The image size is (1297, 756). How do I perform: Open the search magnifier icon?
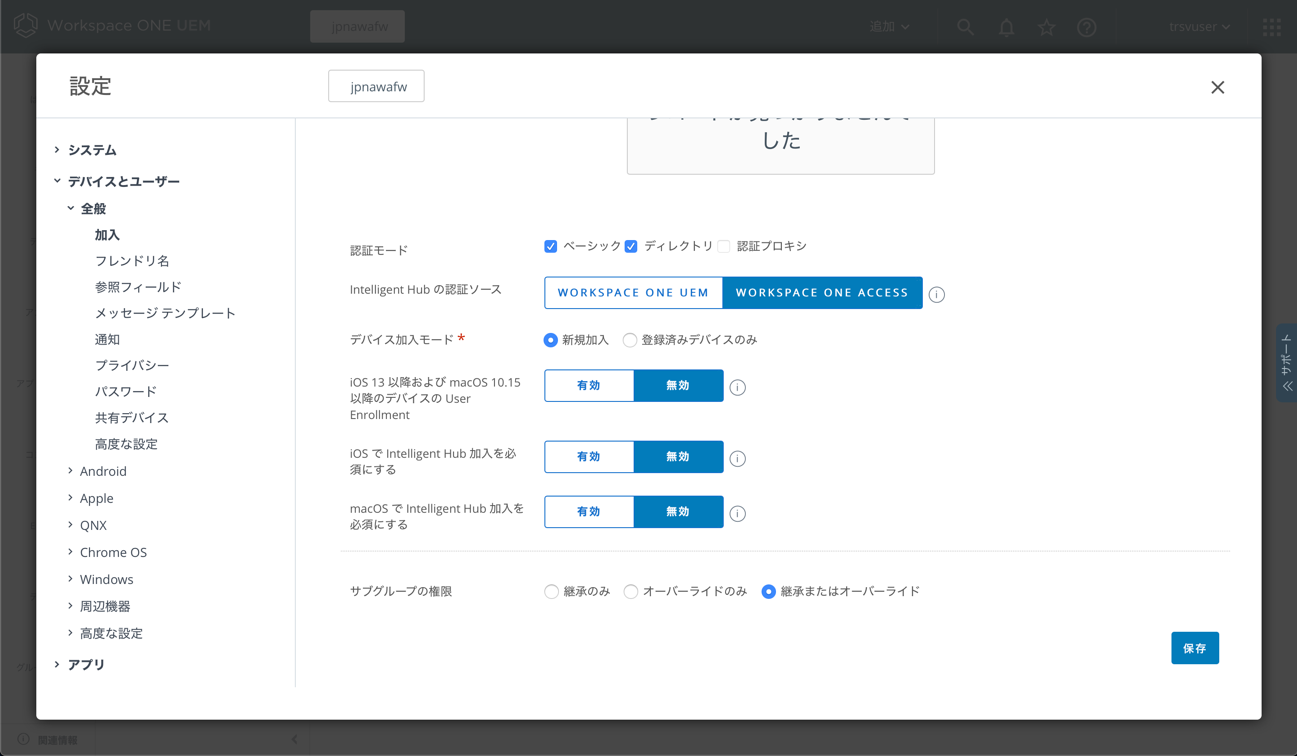tap(965, 27)
